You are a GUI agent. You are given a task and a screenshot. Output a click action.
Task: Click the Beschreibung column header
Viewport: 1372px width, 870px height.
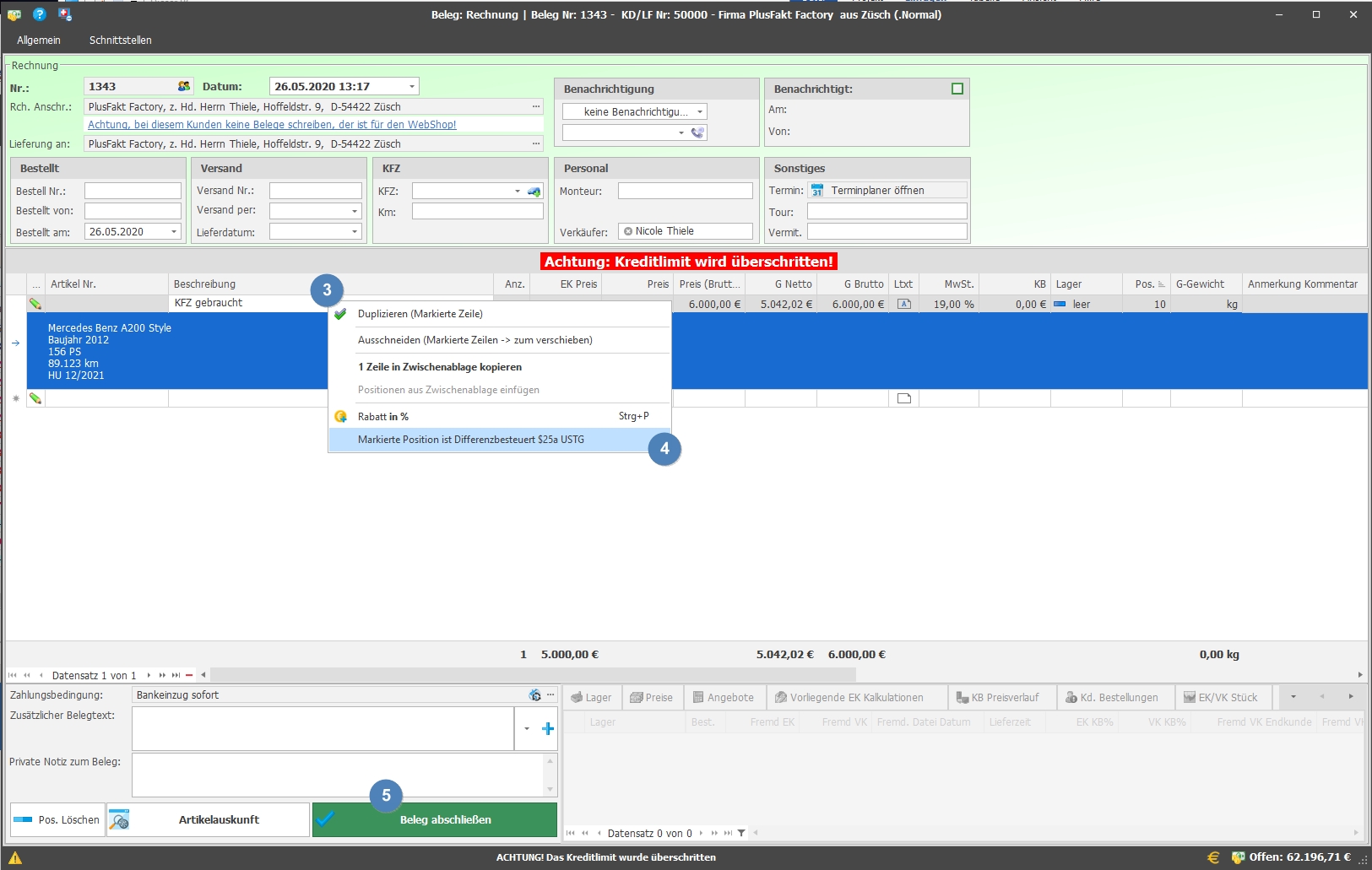coord(331,284)
